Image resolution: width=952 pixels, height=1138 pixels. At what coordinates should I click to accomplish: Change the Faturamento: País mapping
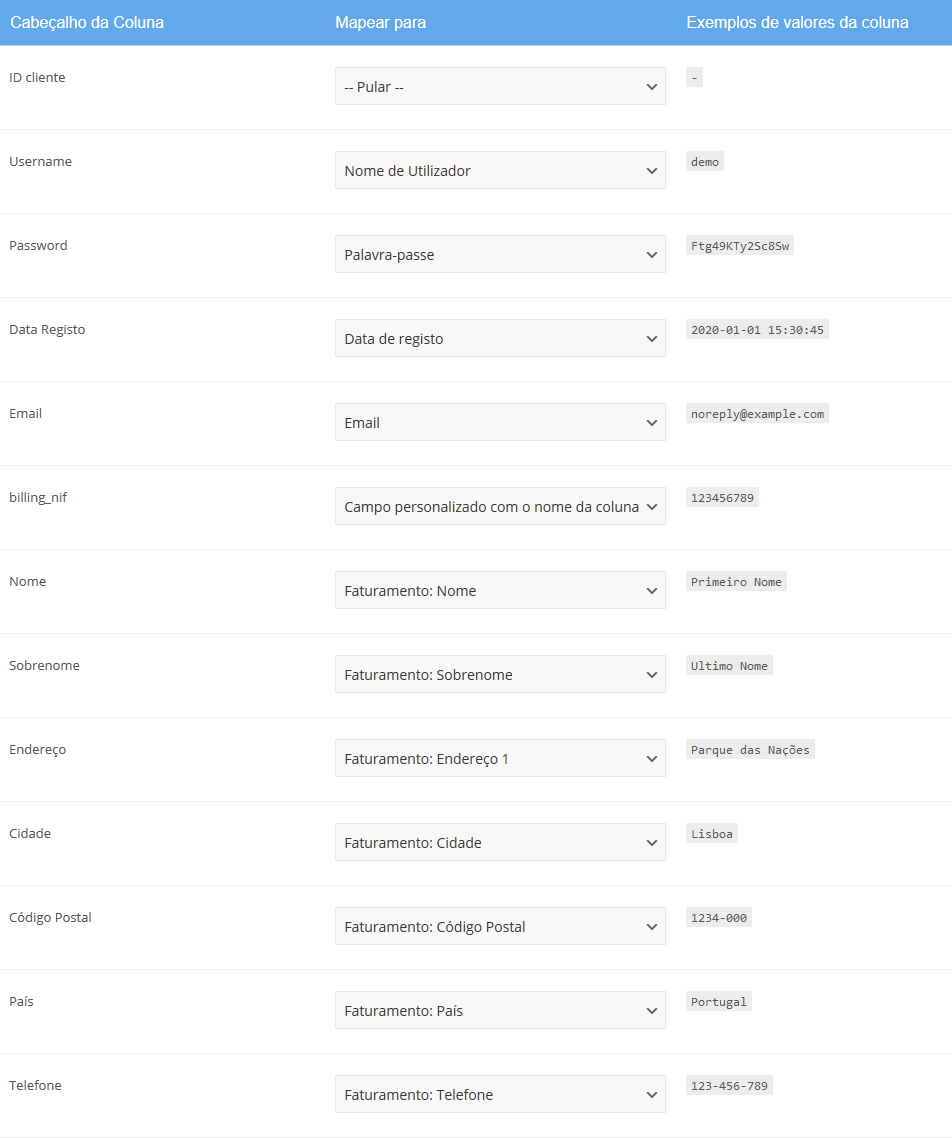point(500,1010)
